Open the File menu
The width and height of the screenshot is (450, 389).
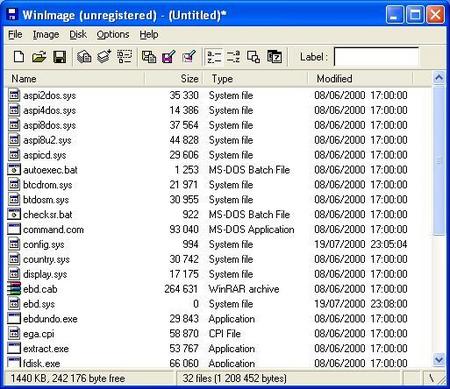(15, 34)
